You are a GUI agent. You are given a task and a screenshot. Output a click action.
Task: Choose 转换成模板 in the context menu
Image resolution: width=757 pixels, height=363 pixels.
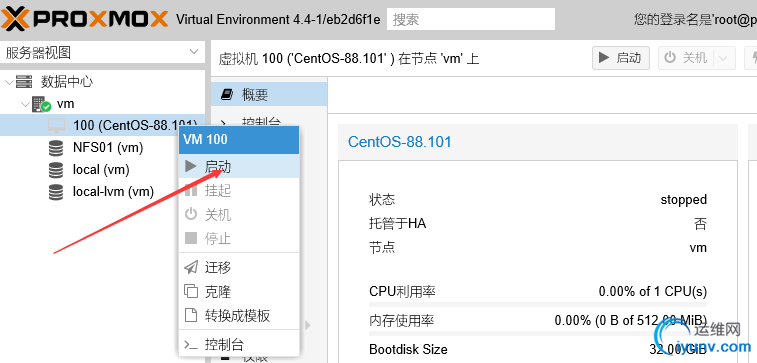point(239,316)
